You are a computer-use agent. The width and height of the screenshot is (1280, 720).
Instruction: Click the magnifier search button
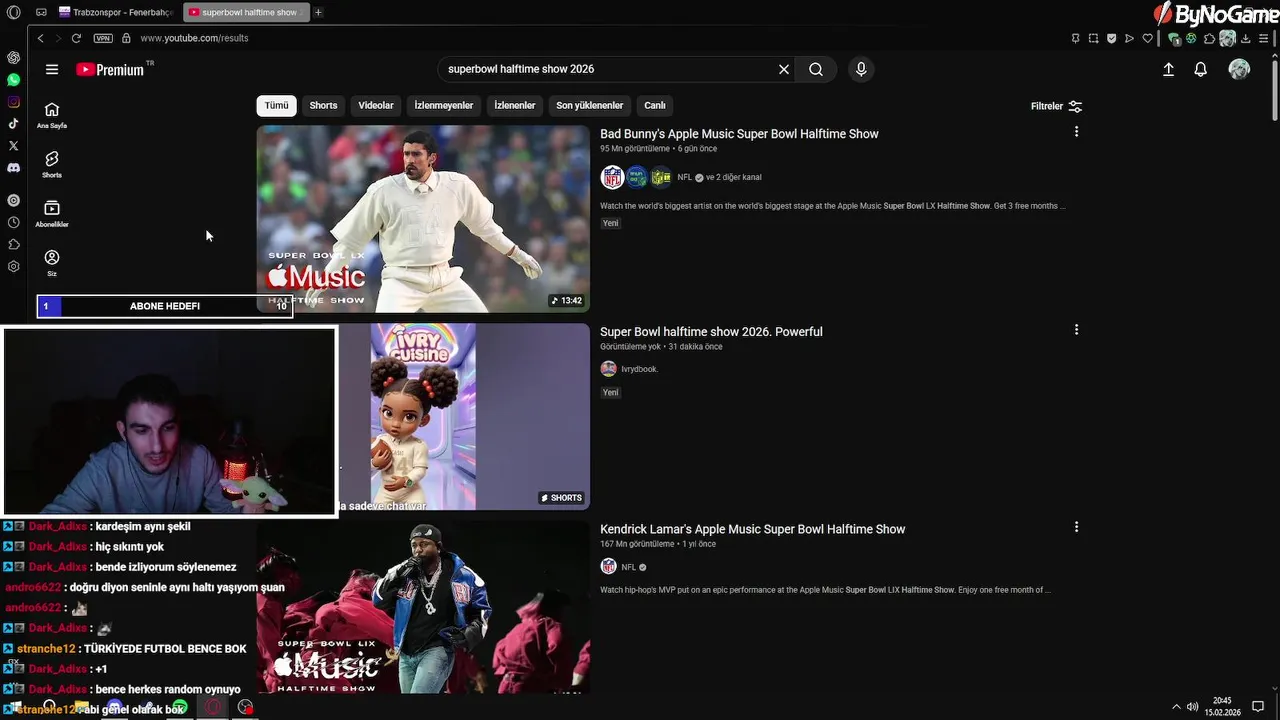point(816,69)
